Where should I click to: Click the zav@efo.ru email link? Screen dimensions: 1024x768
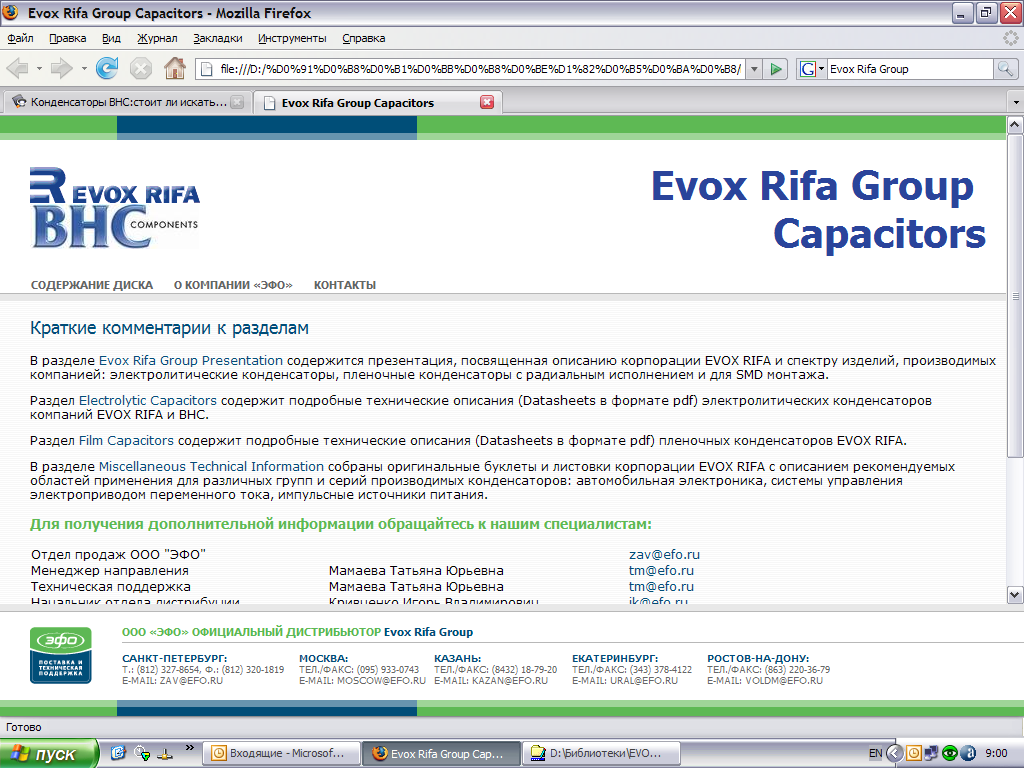click(x=664, y=554)
